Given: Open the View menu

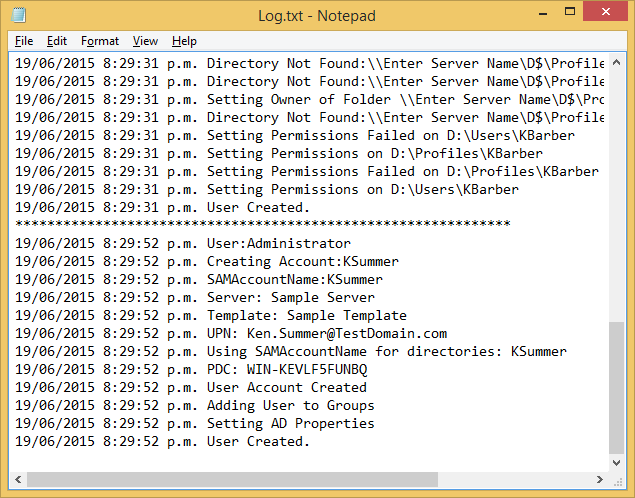Looking at the screenshot, I should [146, 41].
